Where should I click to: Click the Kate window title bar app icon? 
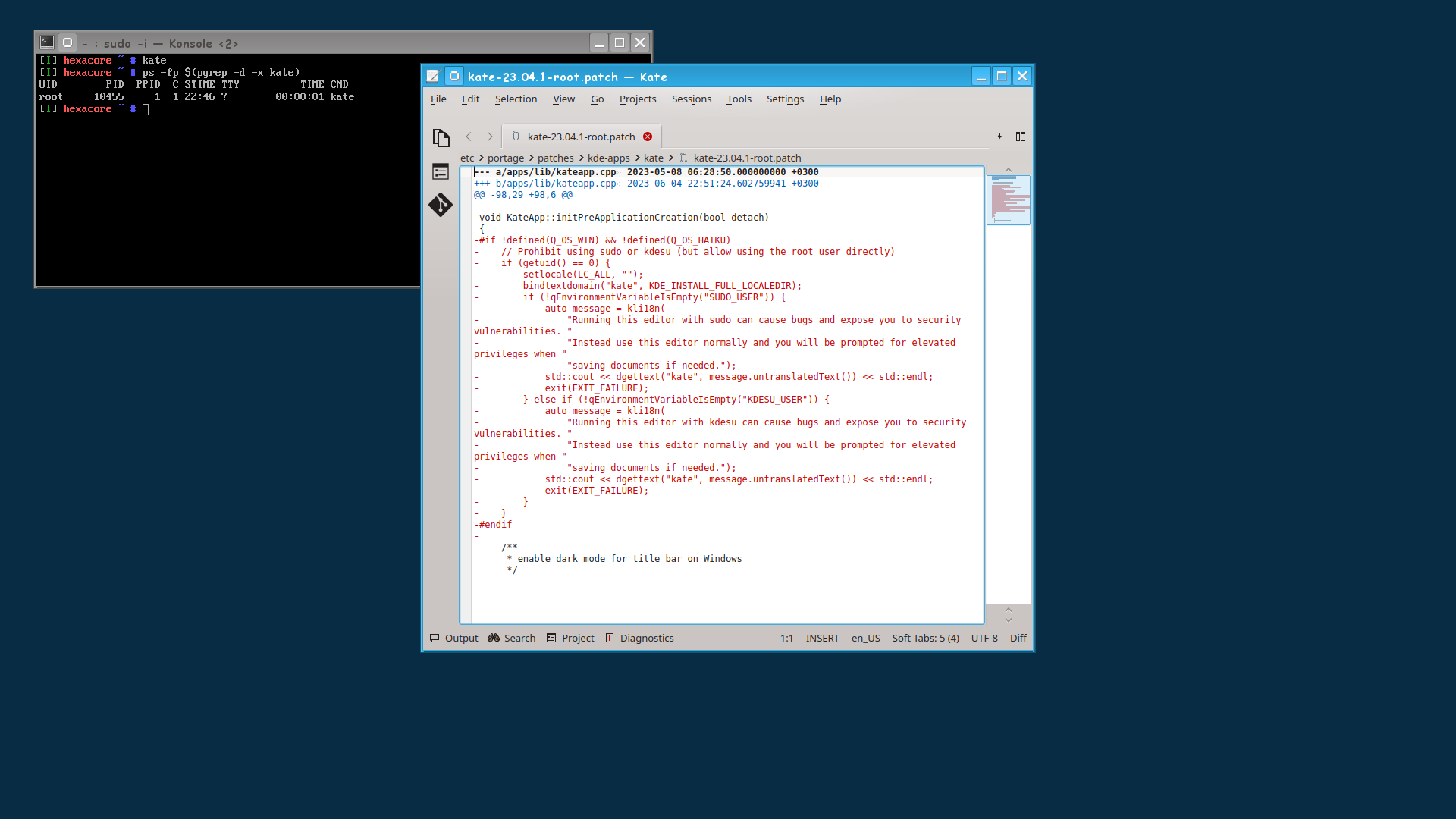click(x=433, y=76)
